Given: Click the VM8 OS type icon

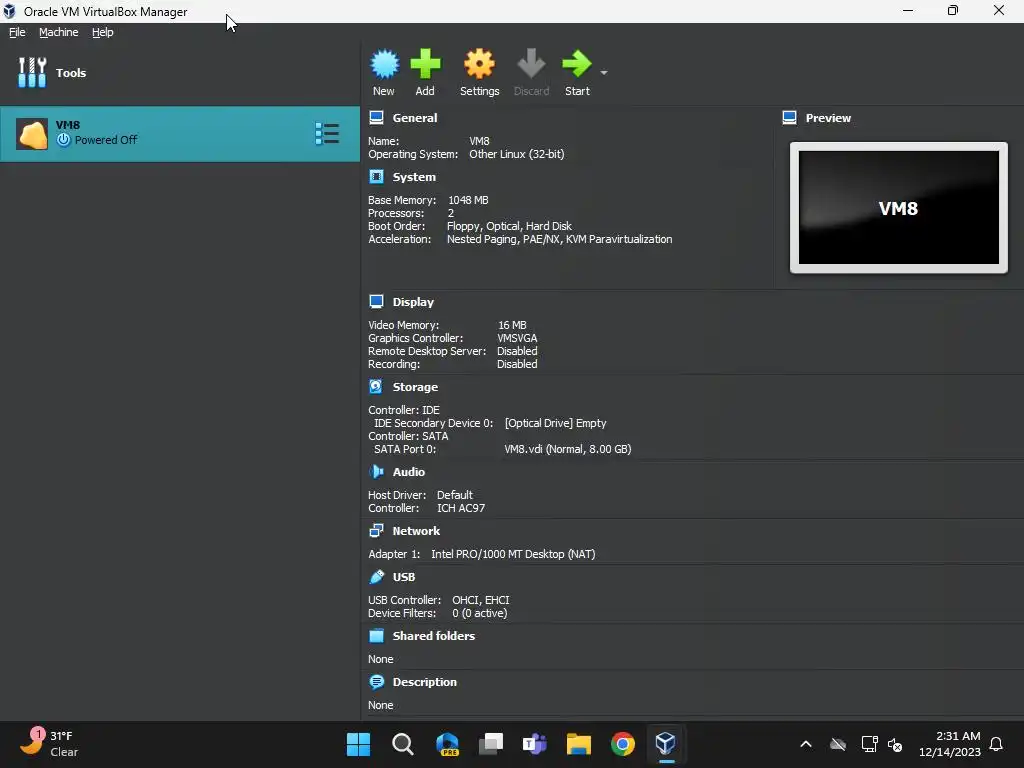Looking at the screenshot, I should pos(31,134).
